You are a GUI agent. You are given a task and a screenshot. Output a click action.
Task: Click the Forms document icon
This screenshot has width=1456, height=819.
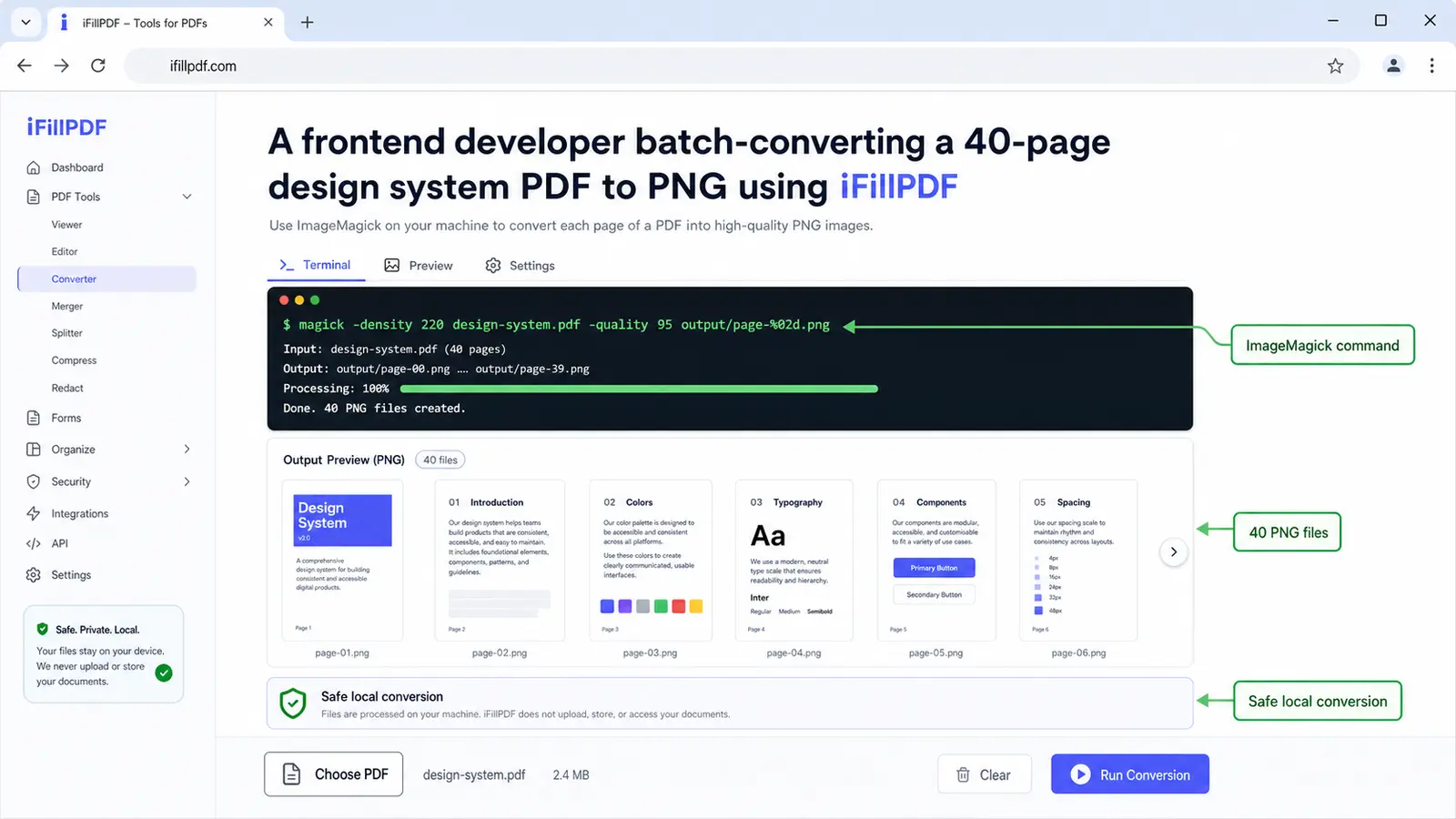[34, 418]
